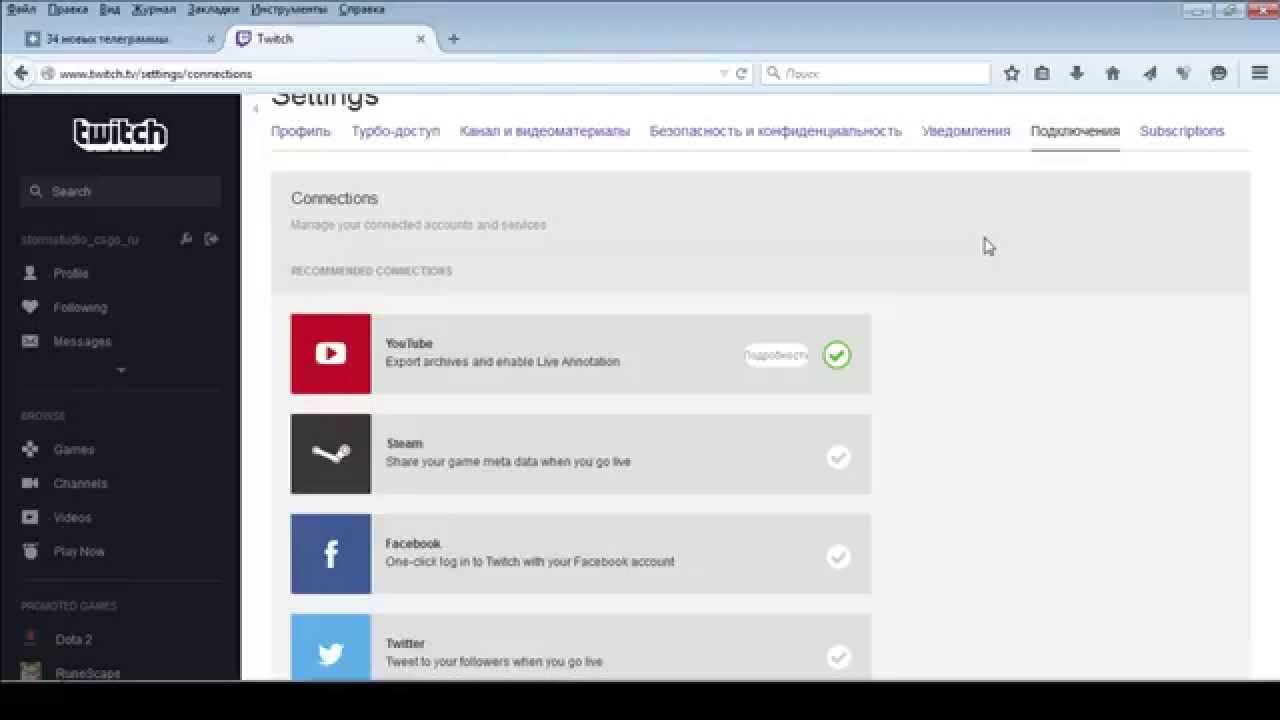This screenshot has width=1280, height=720.
Task: Open the Файл menu
Action: pos(21,9)
